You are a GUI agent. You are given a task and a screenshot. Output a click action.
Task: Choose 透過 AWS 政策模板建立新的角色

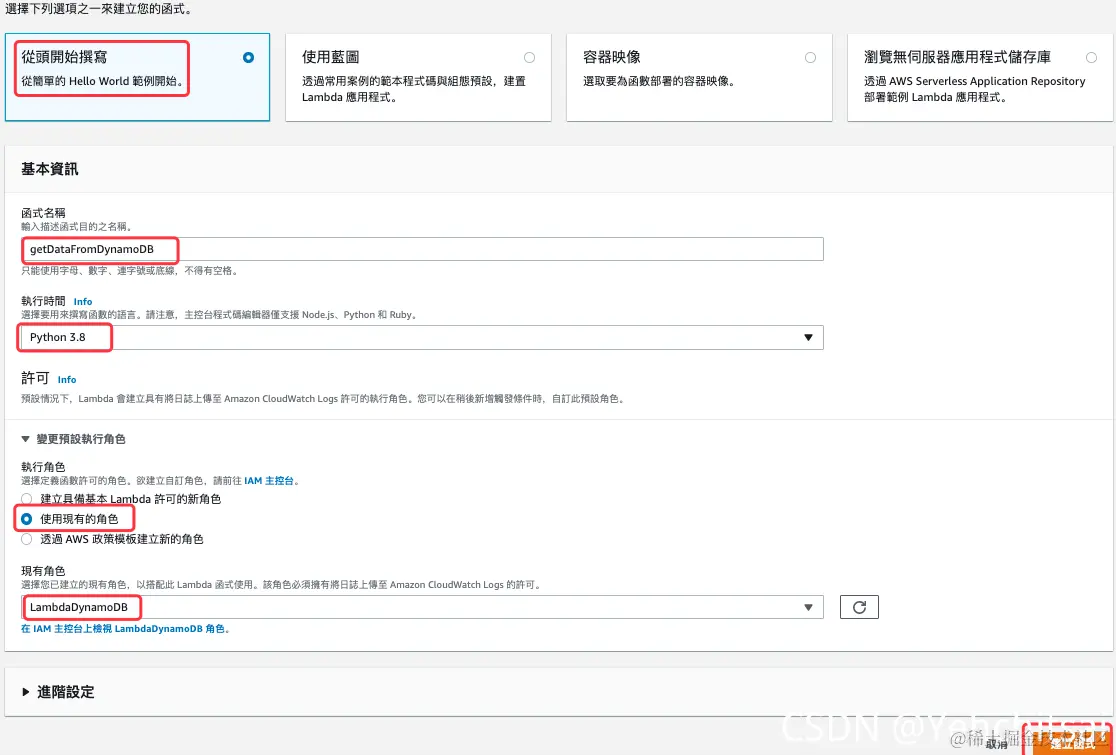[25, 537]
